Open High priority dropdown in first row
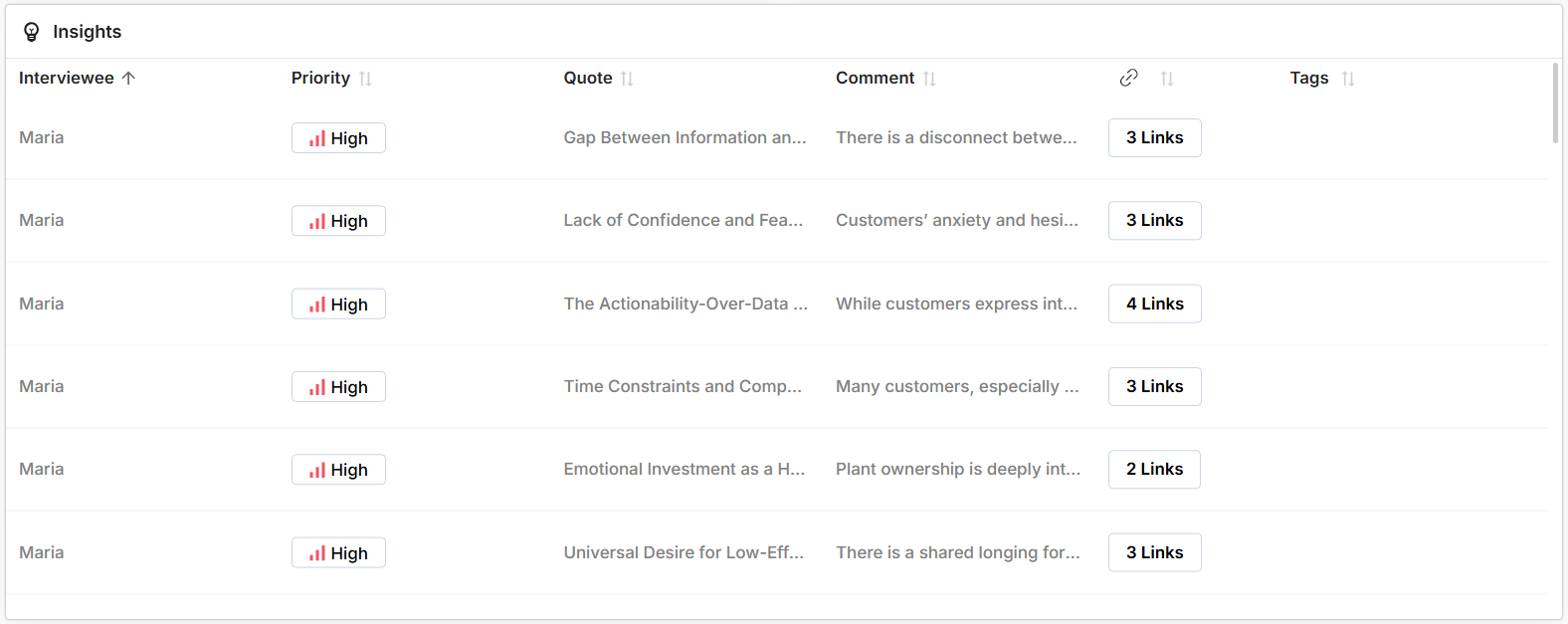Screen dimensions: 1568x624 (338, 138)
